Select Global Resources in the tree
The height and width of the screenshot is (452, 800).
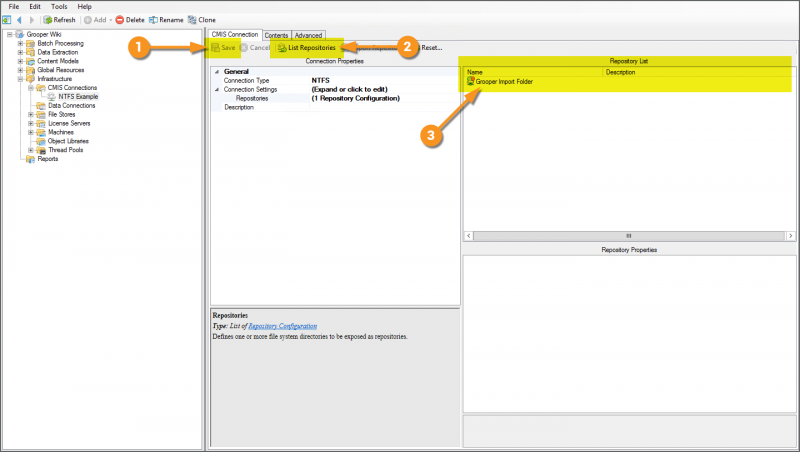pos(61,70)
